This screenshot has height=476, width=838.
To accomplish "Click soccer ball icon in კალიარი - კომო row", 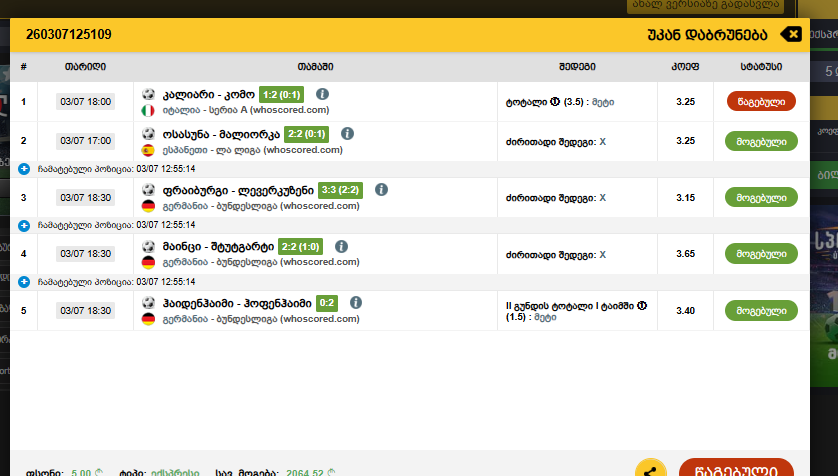I will click(148, 95).
